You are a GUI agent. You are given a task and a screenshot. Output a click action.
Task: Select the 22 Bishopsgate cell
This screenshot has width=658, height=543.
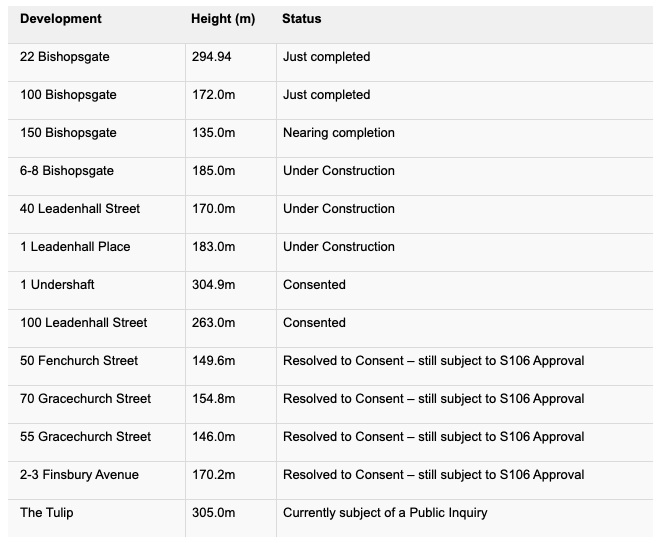(x=65, y=57)
